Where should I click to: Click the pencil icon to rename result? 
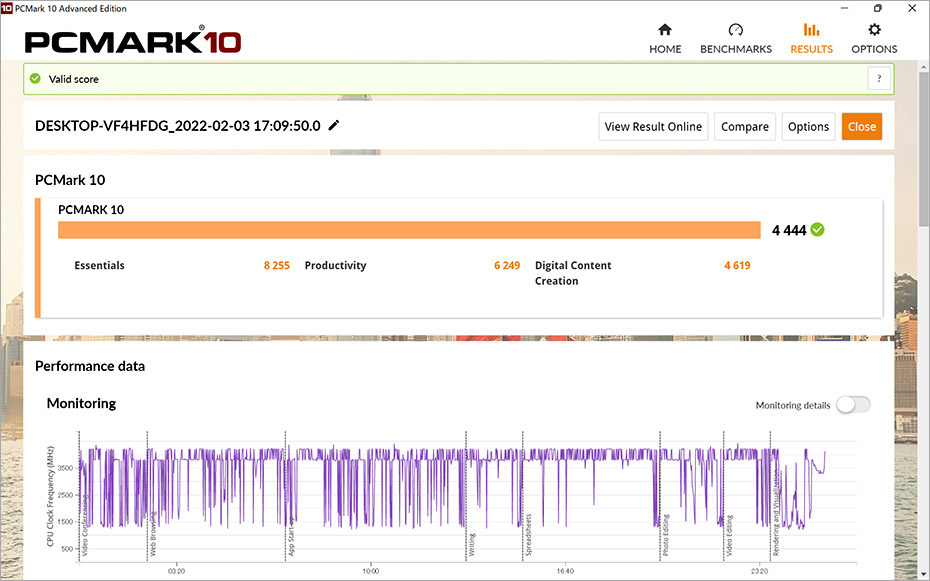pyautogui.click(x=334, y=126)
